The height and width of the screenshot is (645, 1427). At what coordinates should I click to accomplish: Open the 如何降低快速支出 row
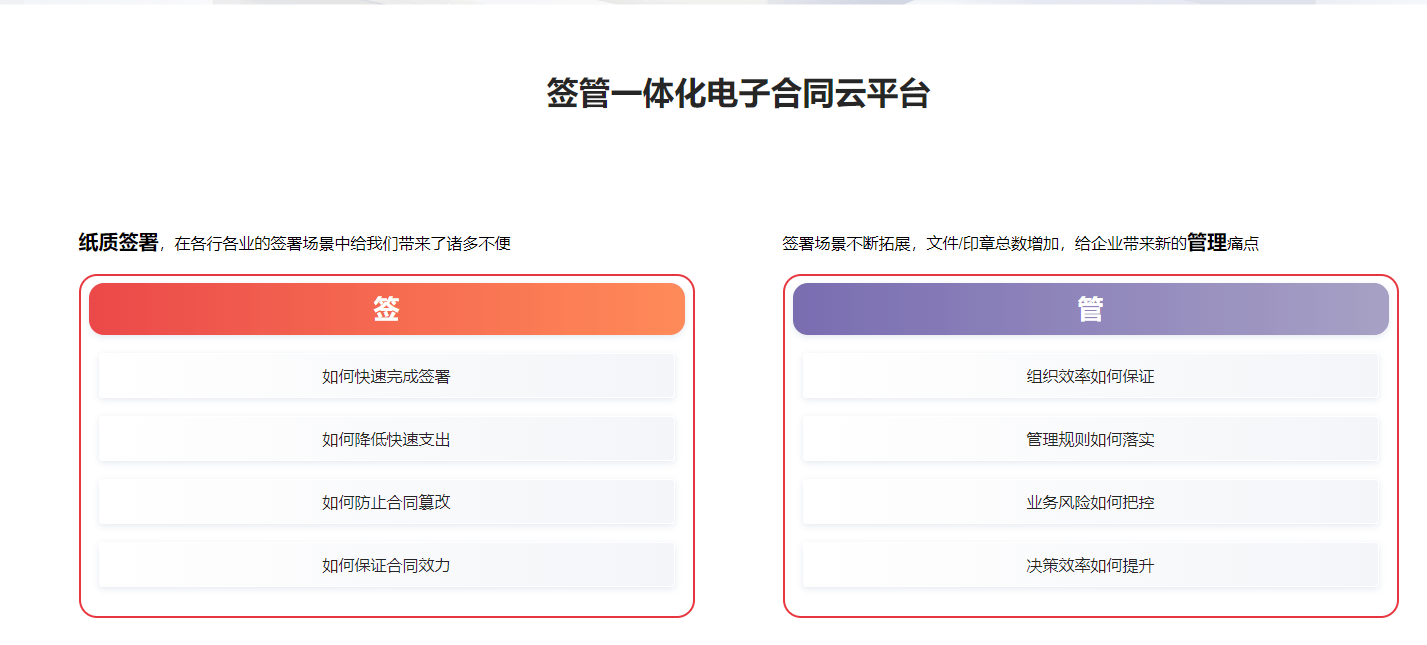click(387, 439)
